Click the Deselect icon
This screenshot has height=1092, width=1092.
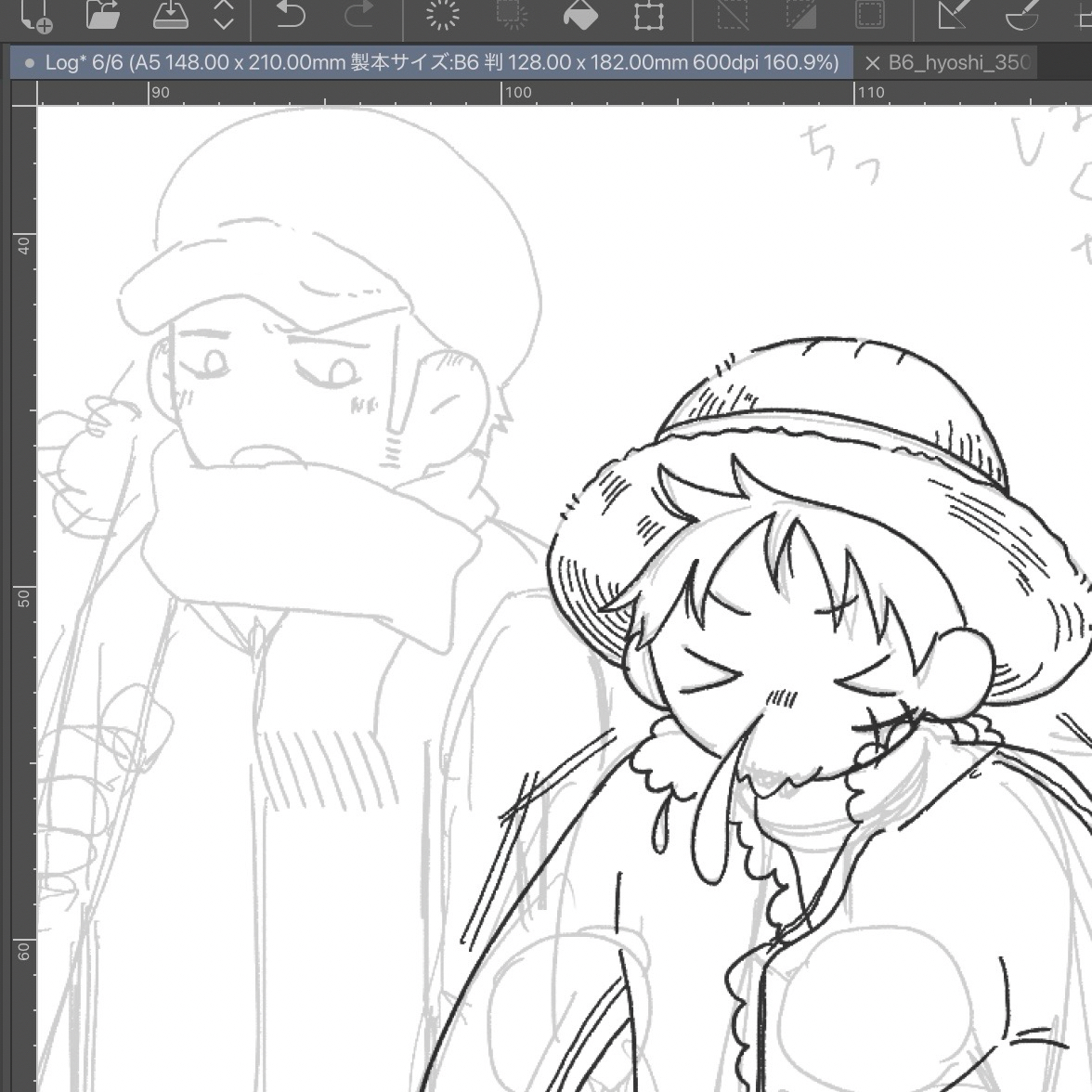(x=733, y=15)
